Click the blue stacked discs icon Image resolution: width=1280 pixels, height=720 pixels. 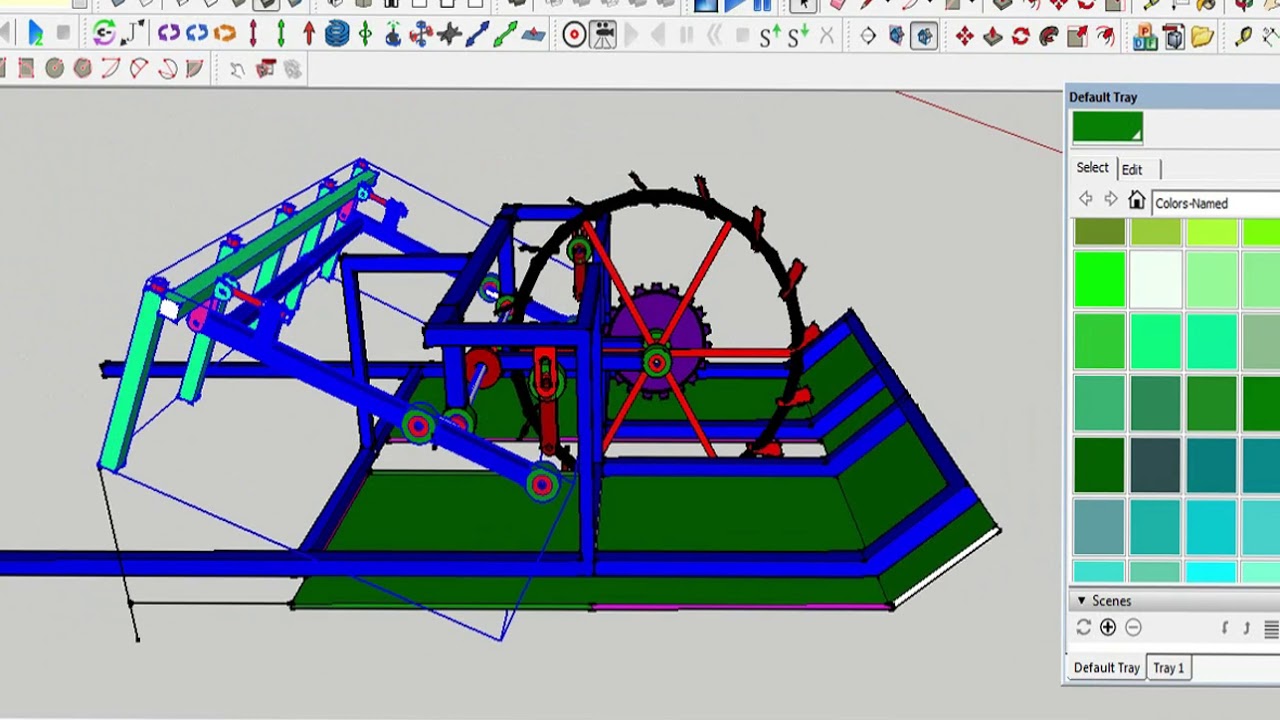(x=337, y=35)
